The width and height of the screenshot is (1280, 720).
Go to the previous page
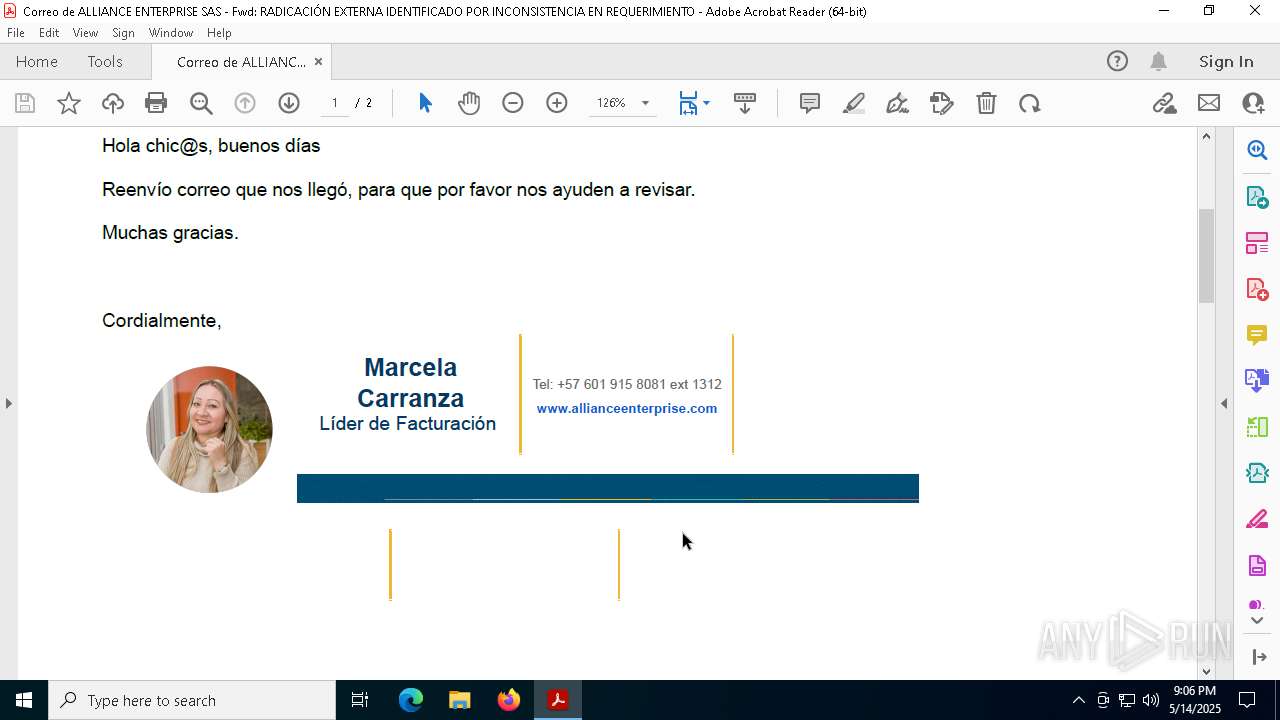[245, 103]
